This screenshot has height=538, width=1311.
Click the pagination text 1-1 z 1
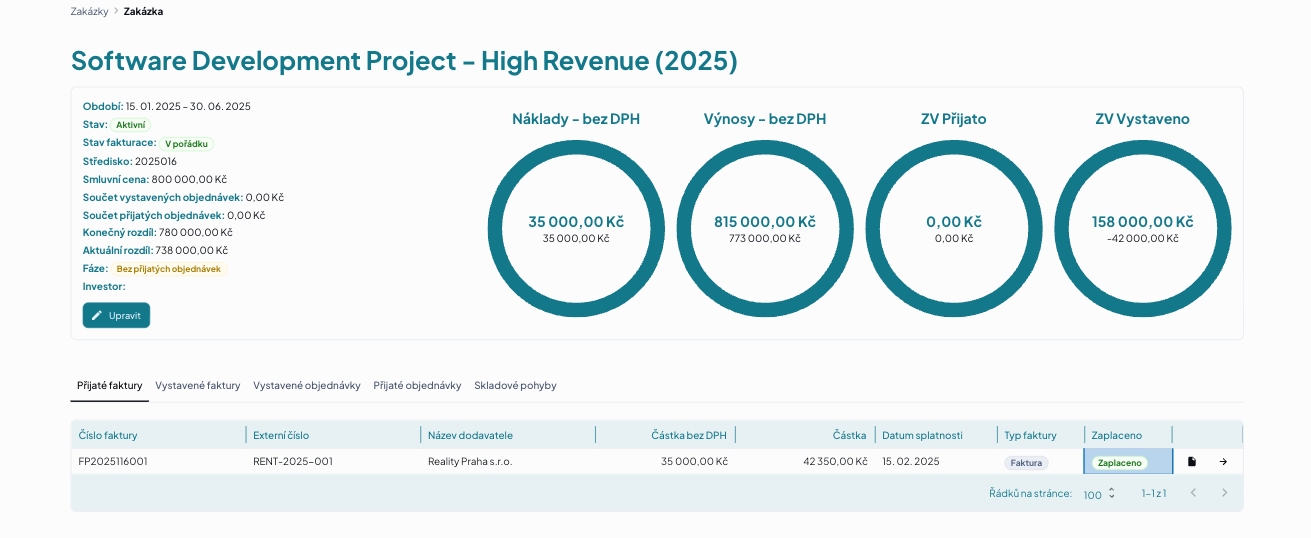pyautogui.click(x=1154, y=494)
